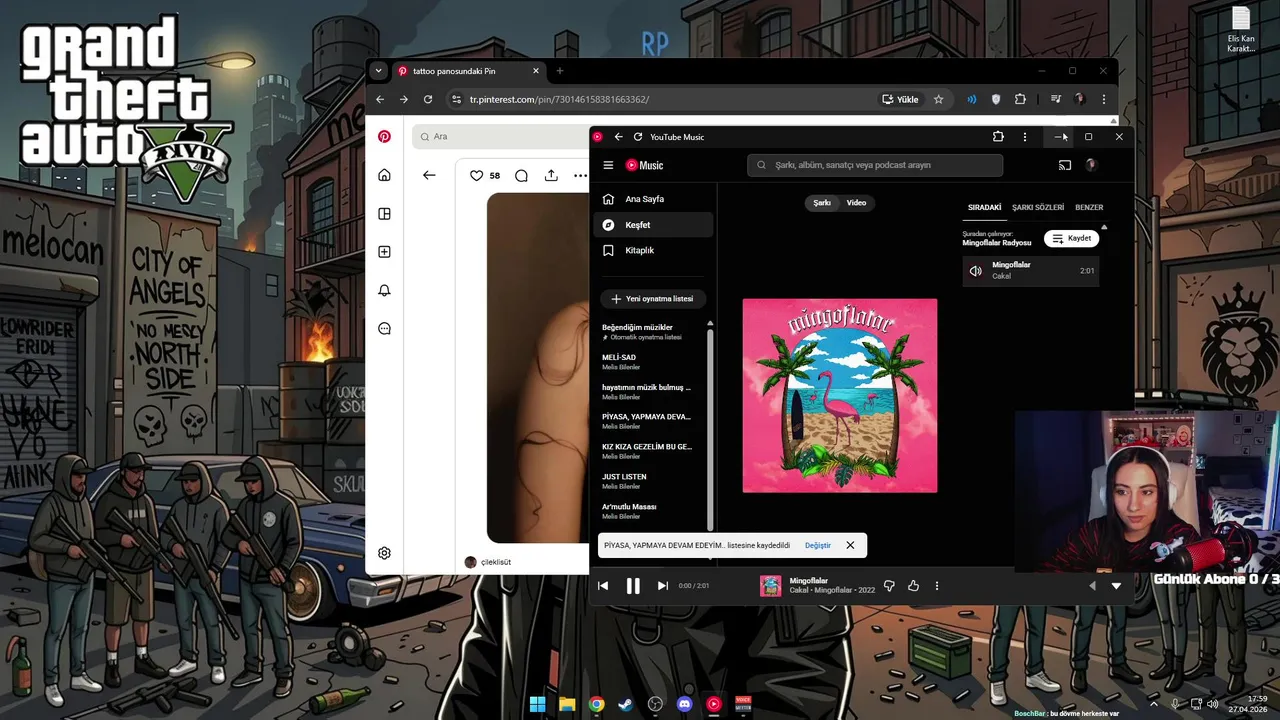Bookmark the page in Chrome

click(938, 99)
